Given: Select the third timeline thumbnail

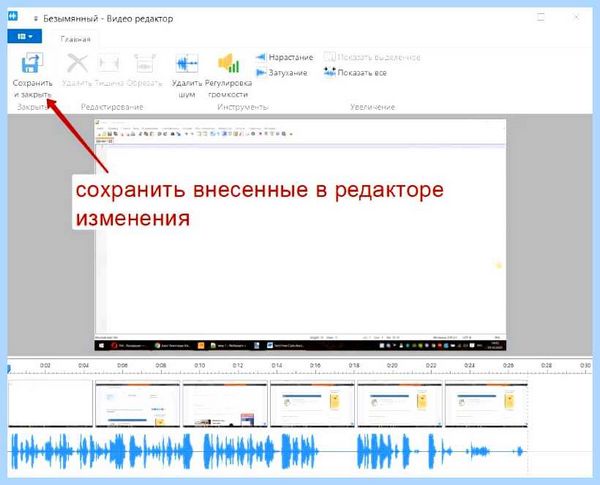Looking at the screenshot, I should [x=225, y=403].
